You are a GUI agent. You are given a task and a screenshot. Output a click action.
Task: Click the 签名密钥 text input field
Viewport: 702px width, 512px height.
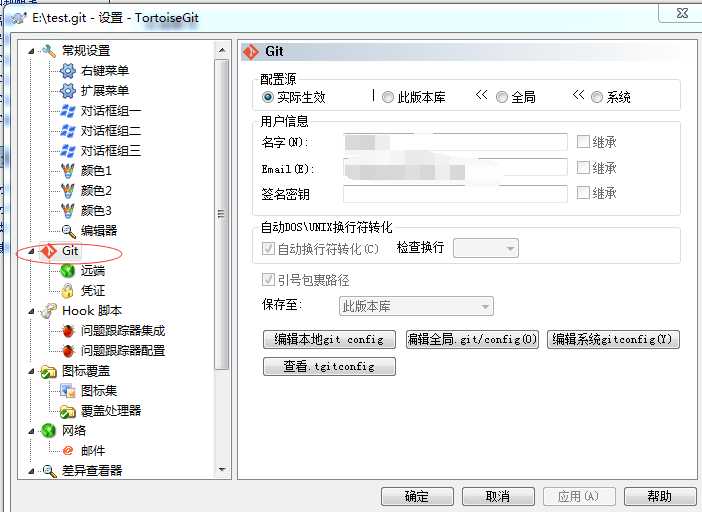coord(455,194)
